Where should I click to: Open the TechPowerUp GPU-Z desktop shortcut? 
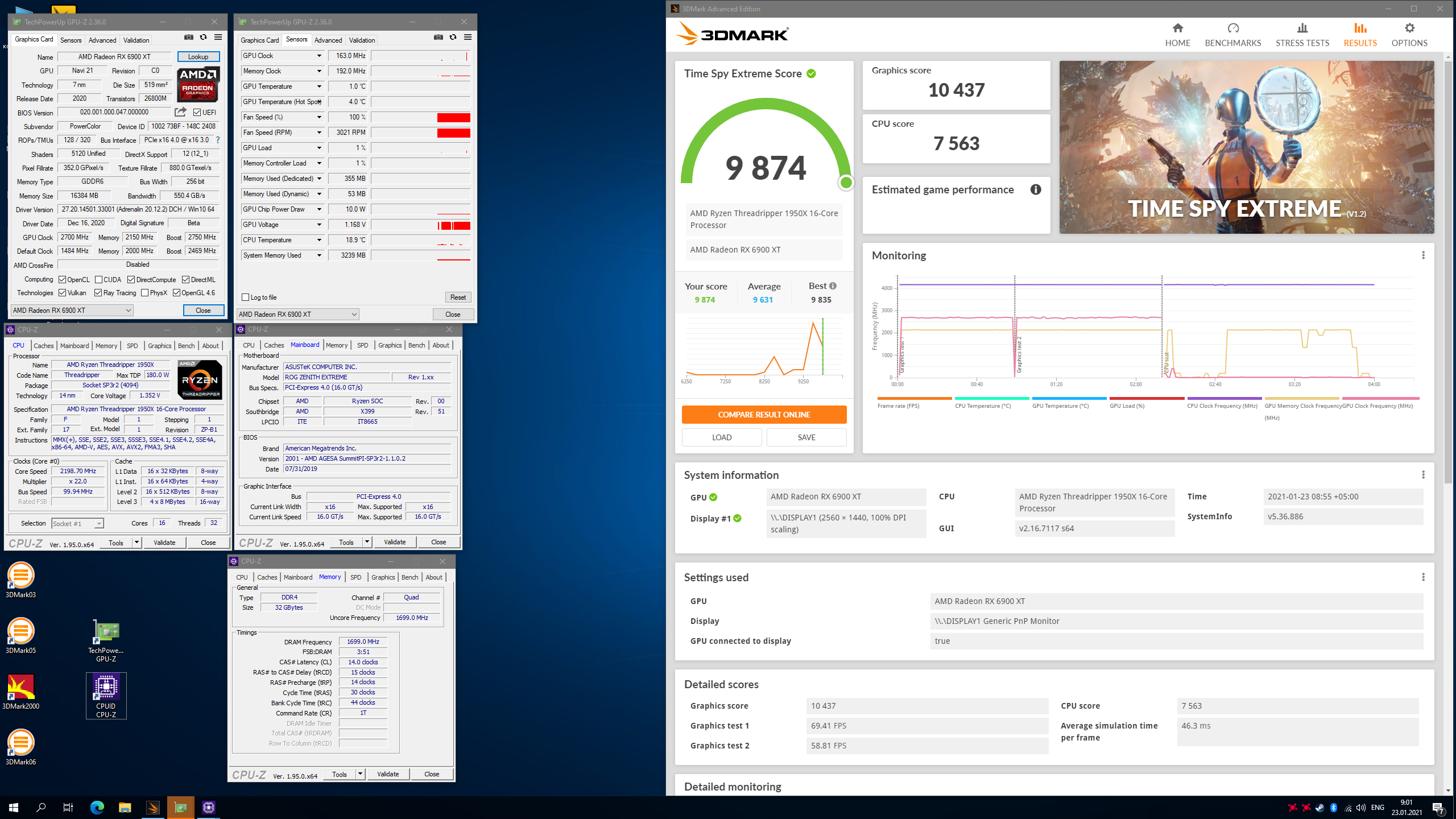point(106,641)
